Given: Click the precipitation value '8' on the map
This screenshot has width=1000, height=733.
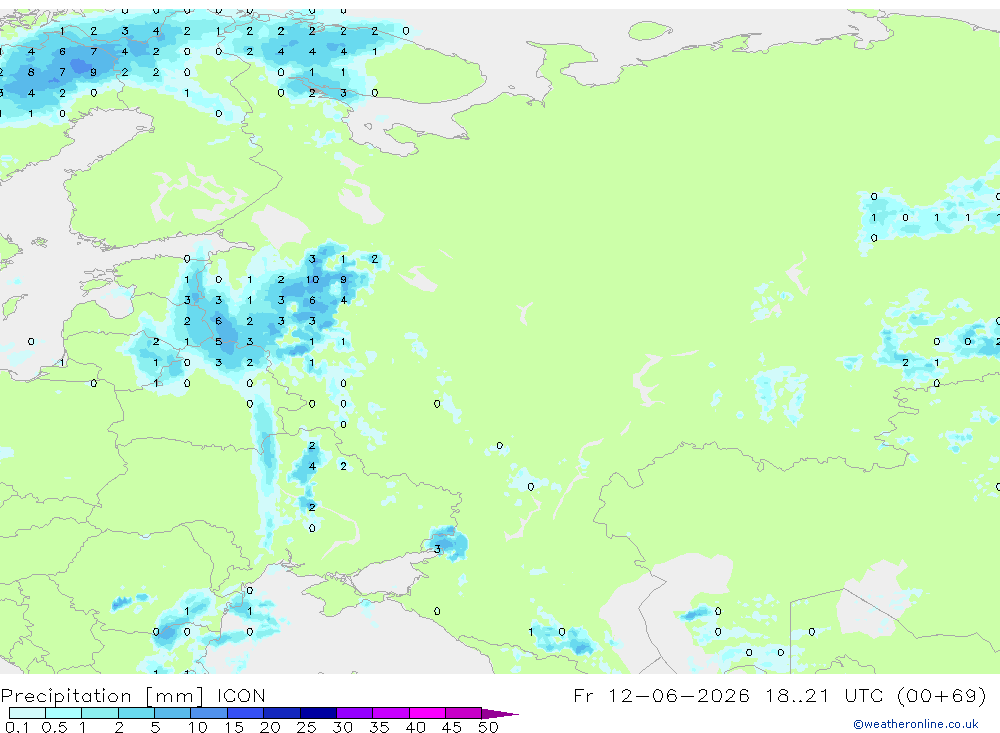Looking at the screenshot, I should click(x=31, y=72).
